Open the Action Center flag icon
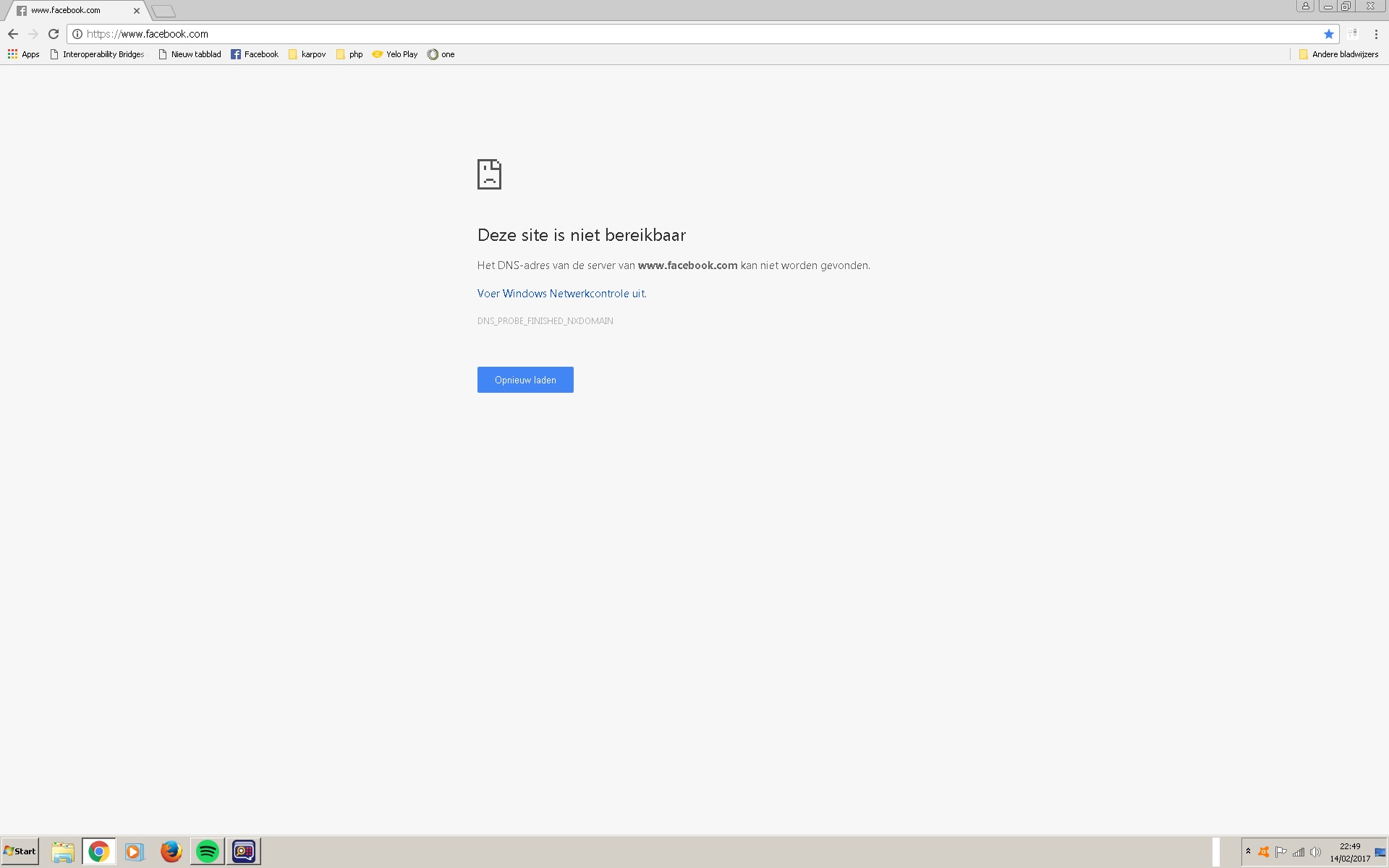1389x868 pixels. [1281, 852]
